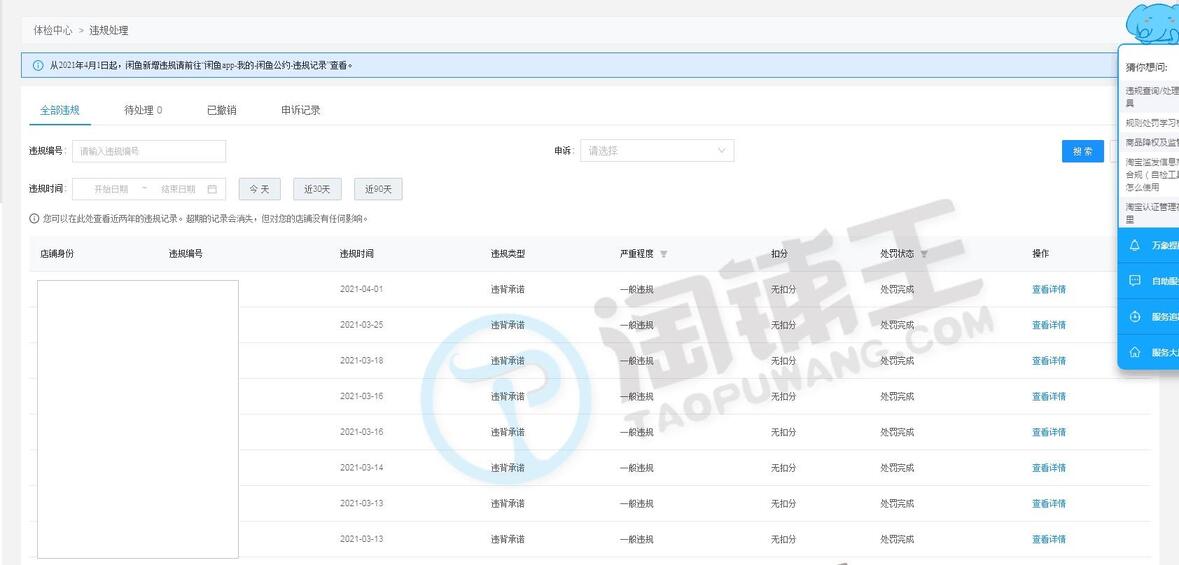Click the blue elephant assistant mascot

point(1153,22)
